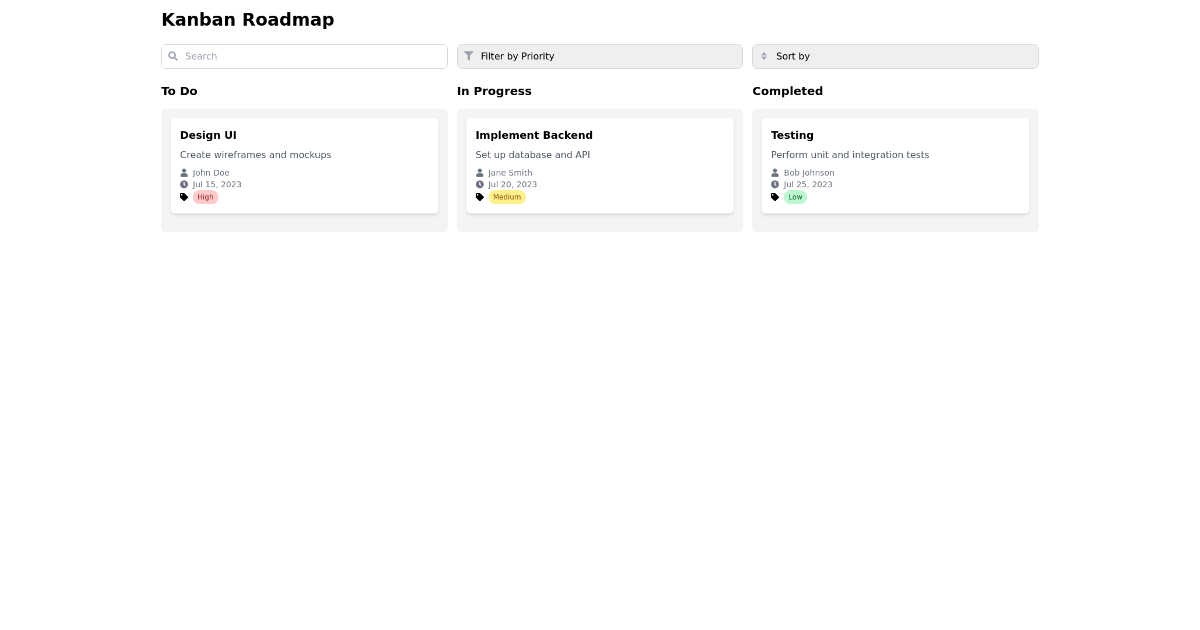1200x630 pixels.
Task: Click the due date Jul 25, 2023
Action: pos(808,184)
